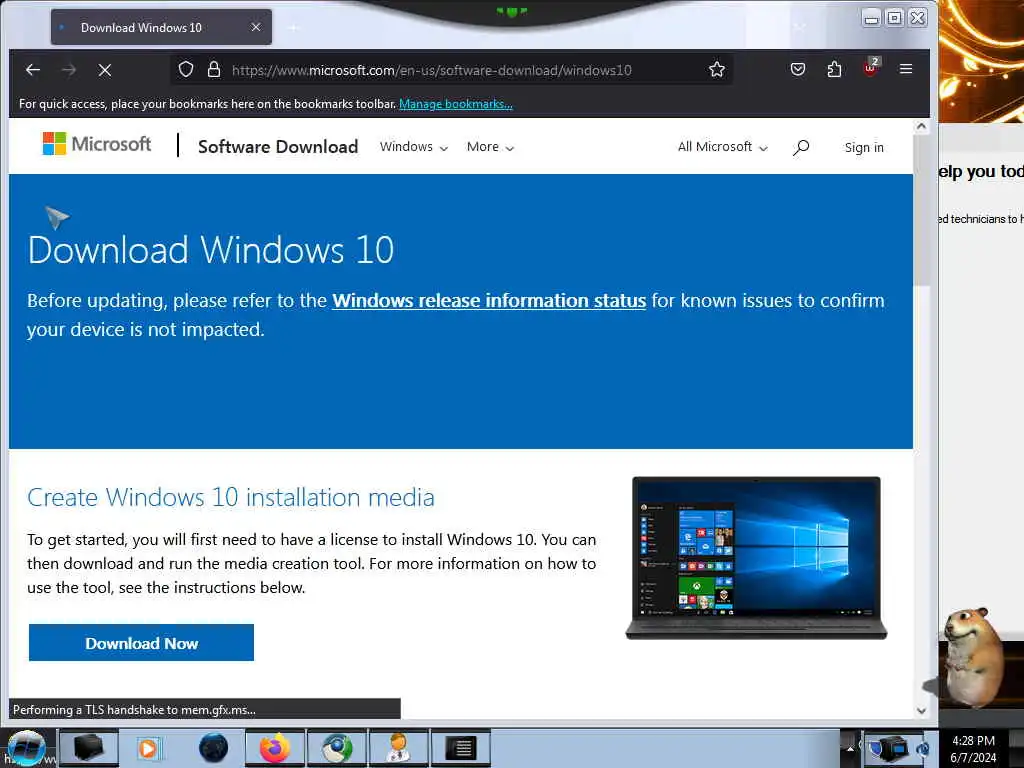1024x768 pixels.
Task: Open the dark globe taskbar icon
Action: [213, 748]
